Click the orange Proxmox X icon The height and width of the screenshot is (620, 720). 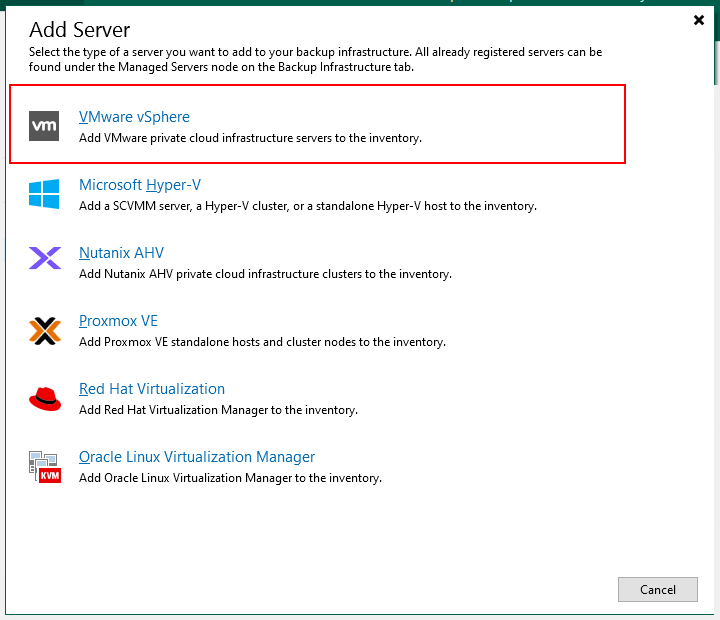tap(45, 331)
